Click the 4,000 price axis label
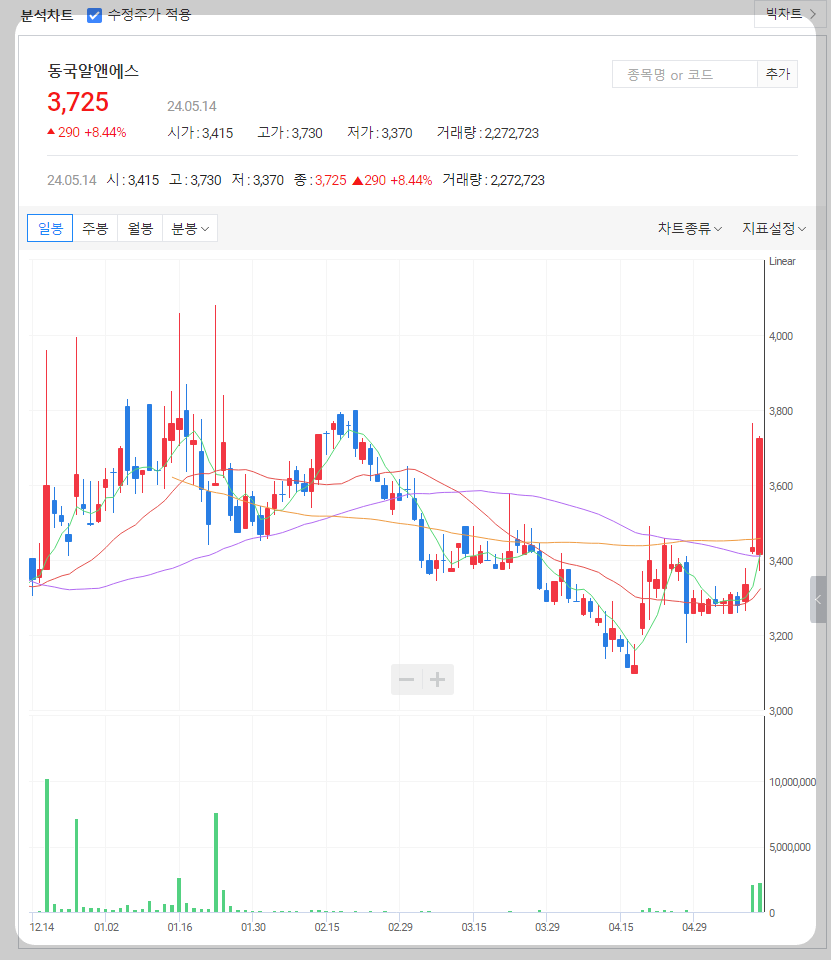The width and height of the screenshot is (831, 960). pyautogui.click(x=781, y=336)
